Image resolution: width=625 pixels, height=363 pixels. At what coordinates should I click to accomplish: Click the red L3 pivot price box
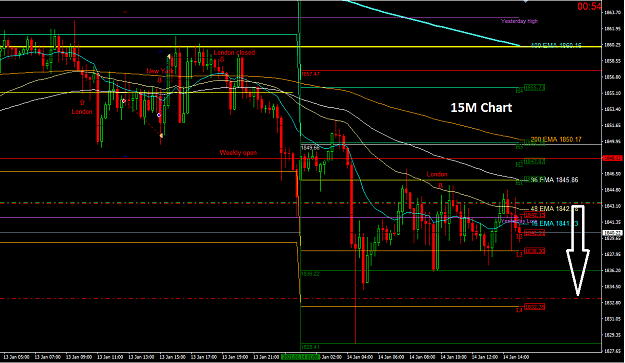534,251
